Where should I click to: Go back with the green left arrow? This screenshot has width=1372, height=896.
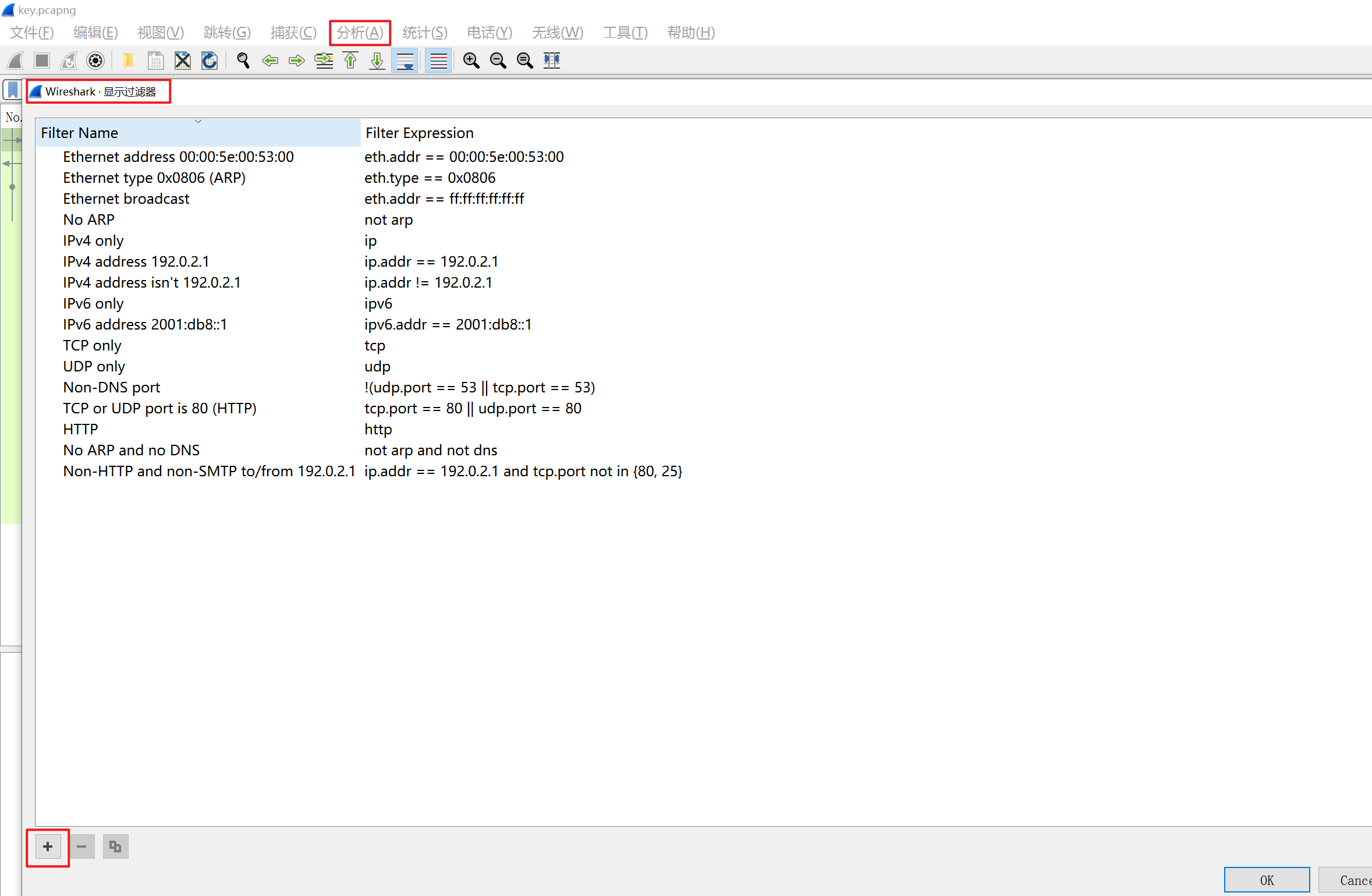pyautogui.click(x=270, y=61)
